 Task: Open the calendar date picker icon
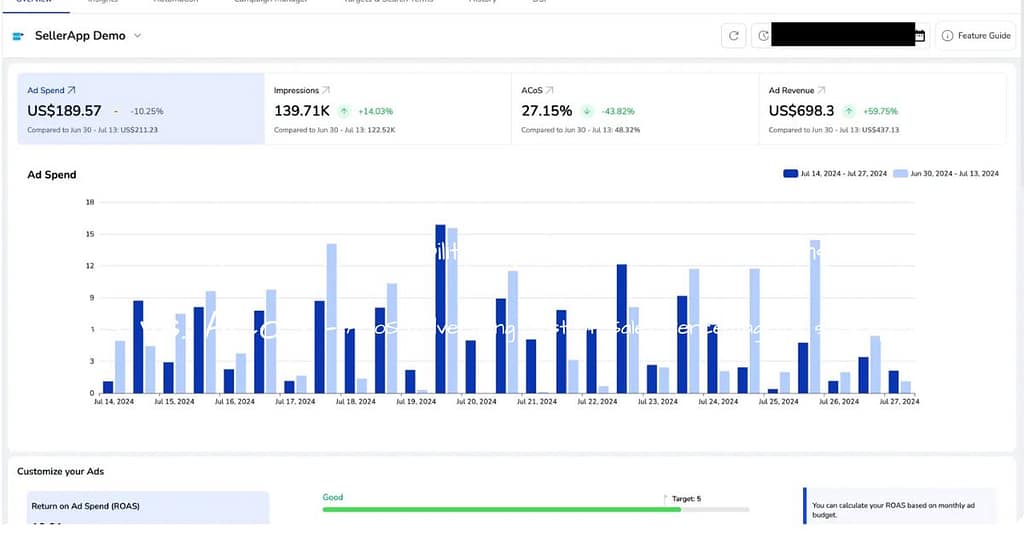pos(919,36)
